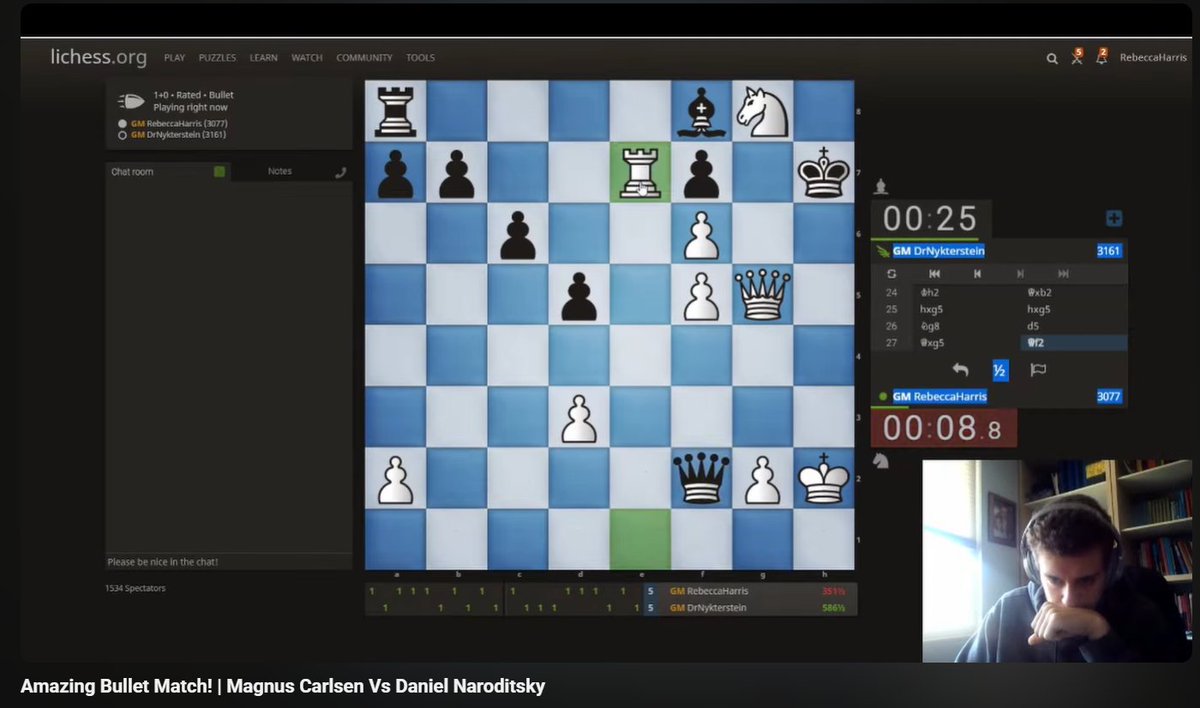Image resolution: width=1200 pixels, height=708 pixels.
Task: Jump to the last move
Action: (x=1063, y=273)
